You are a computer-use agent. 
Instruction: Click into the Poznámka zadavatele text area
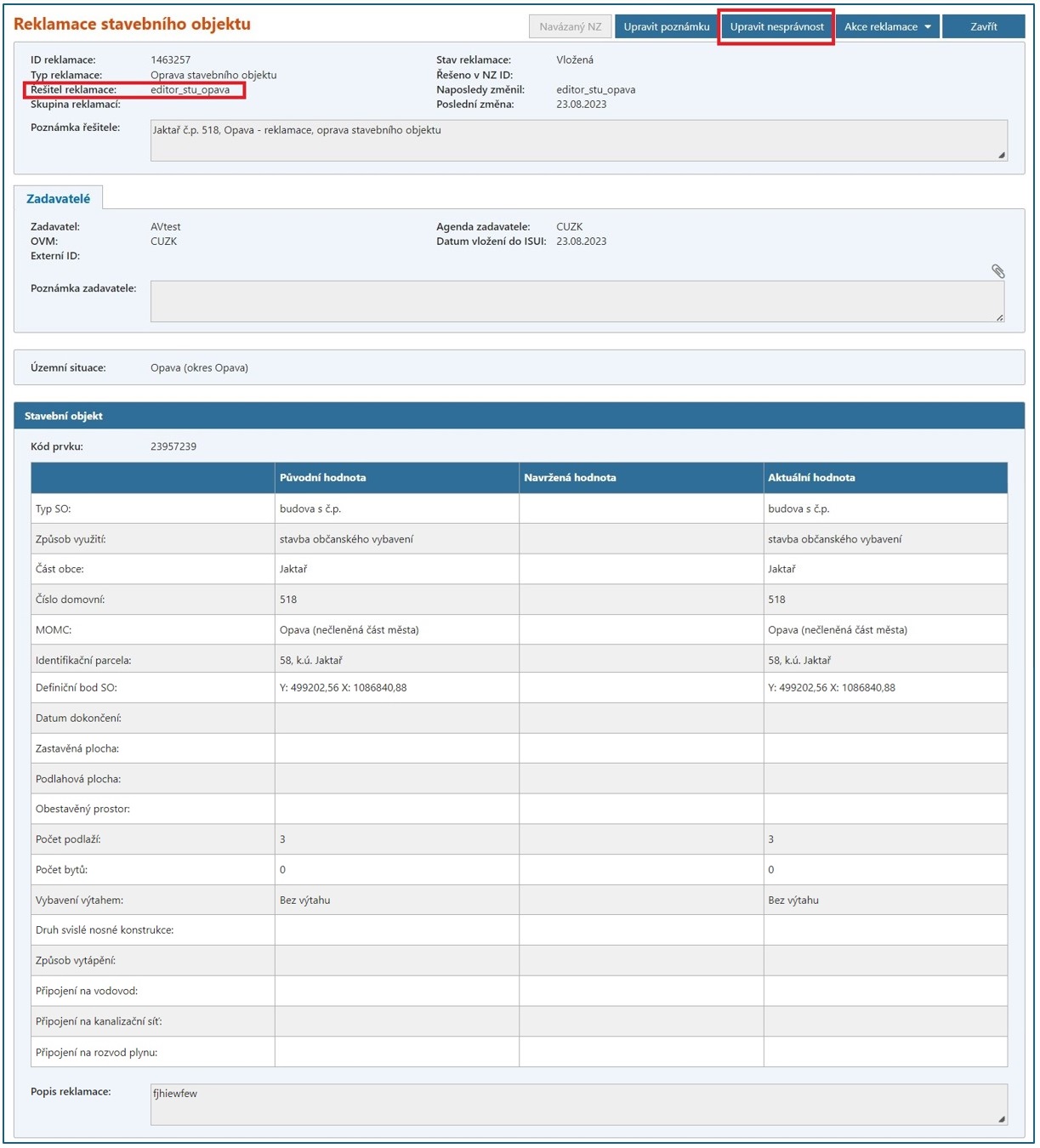tap(577, 301)
